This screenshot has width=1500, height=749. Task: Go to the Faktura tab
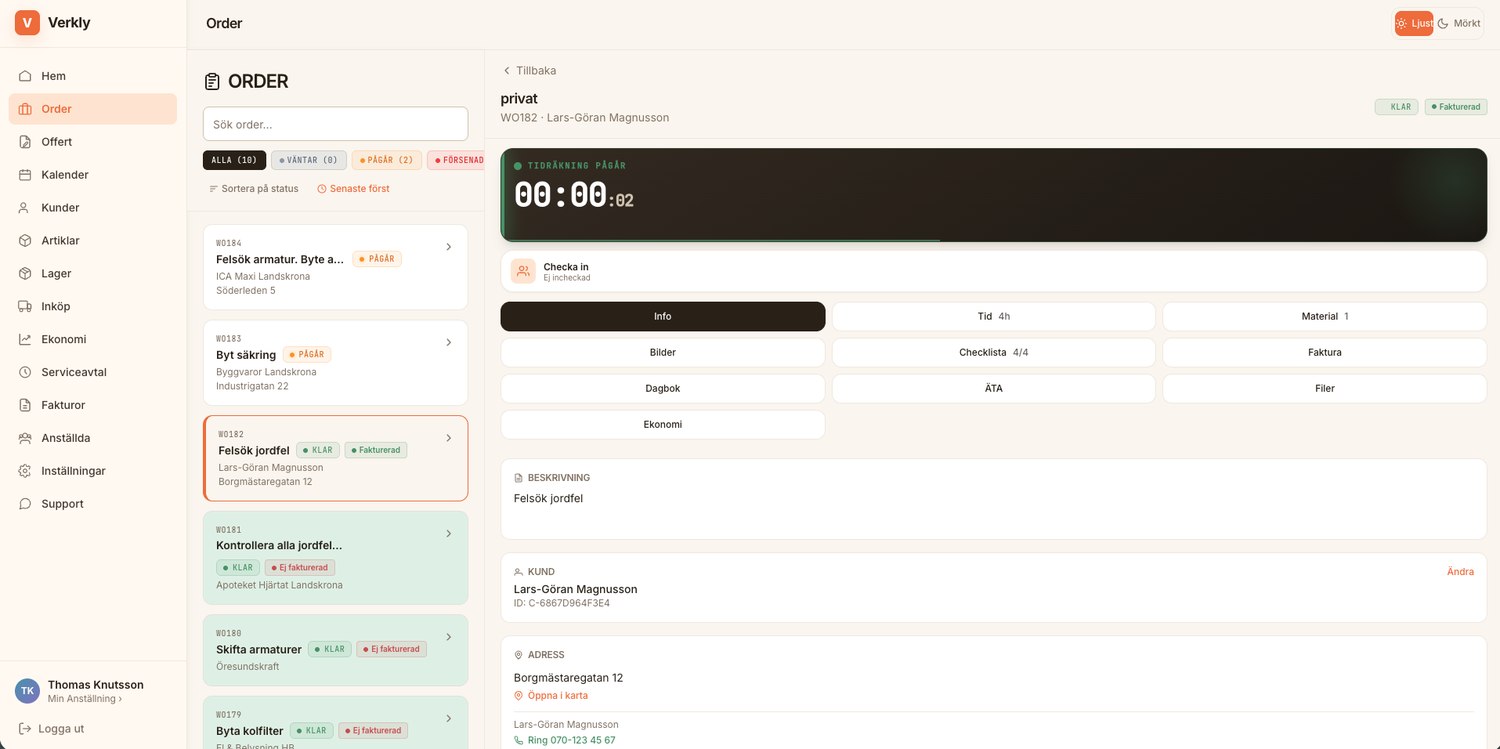tap(1324, 352)
